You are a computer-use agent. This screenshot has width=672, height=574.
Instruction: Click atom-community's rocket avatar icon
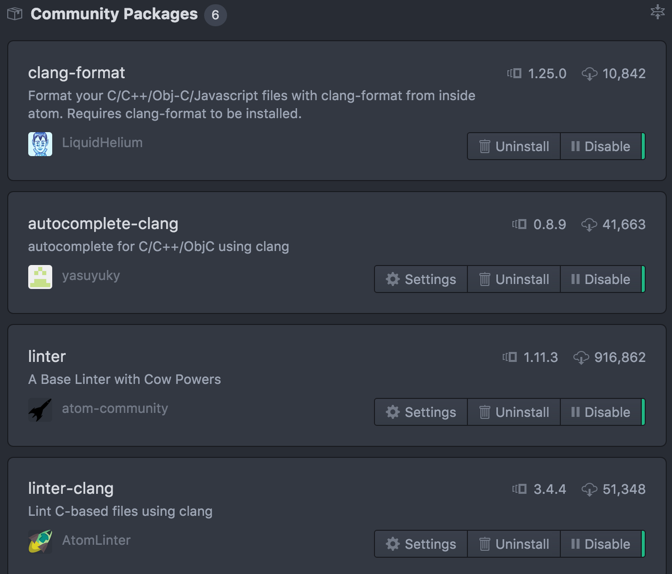[x=40, y=410]
